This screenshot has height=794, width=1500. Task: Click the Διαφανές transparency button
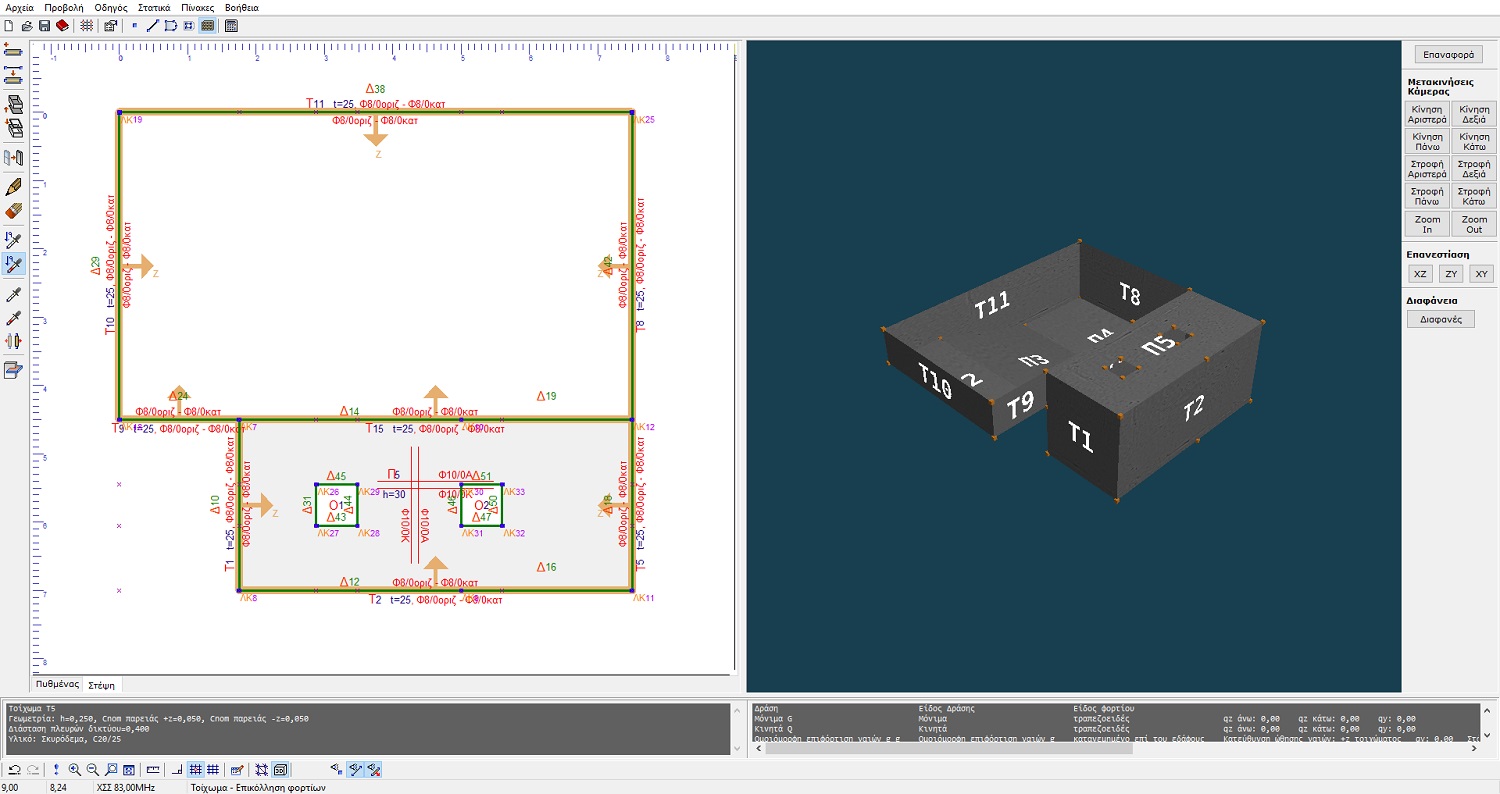coord(1441,320)
